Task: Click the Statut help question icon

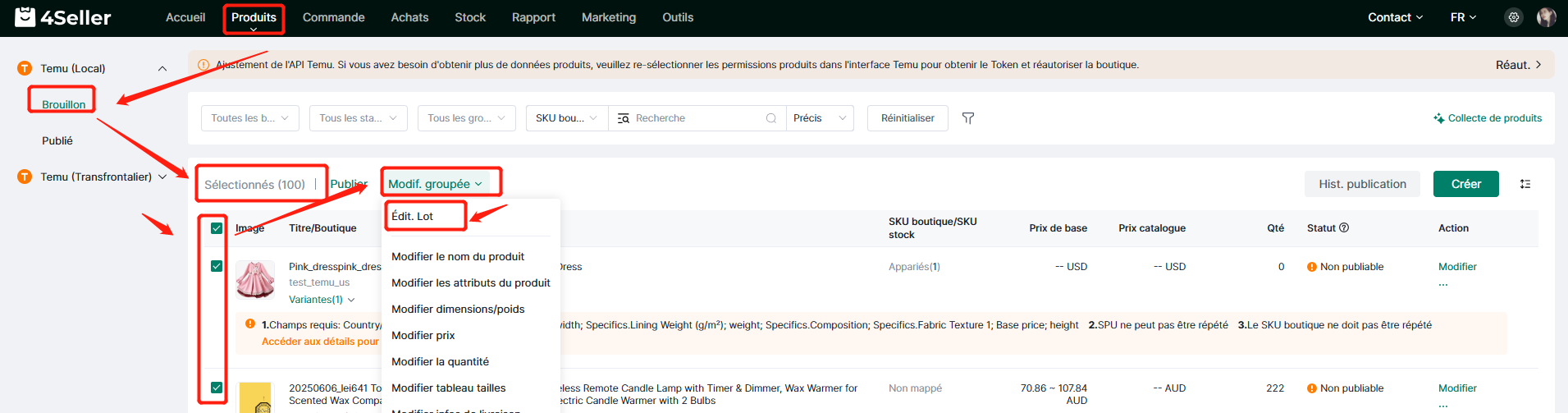Action: point(1344,228)
